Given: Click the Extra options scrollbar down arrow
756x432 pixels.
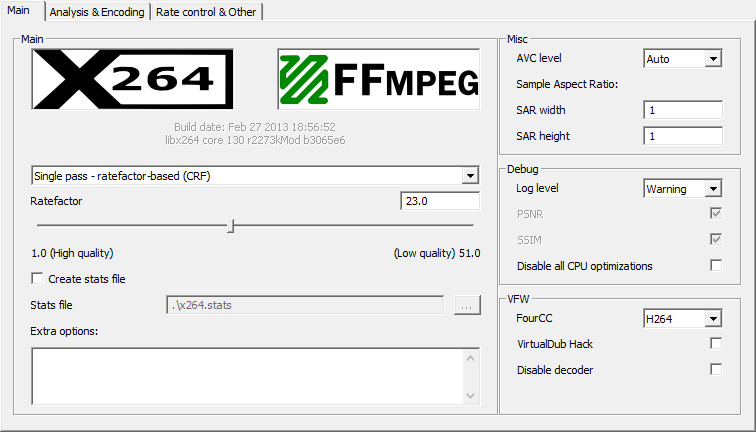Looking at the screenshot, I should coord(471,396).
